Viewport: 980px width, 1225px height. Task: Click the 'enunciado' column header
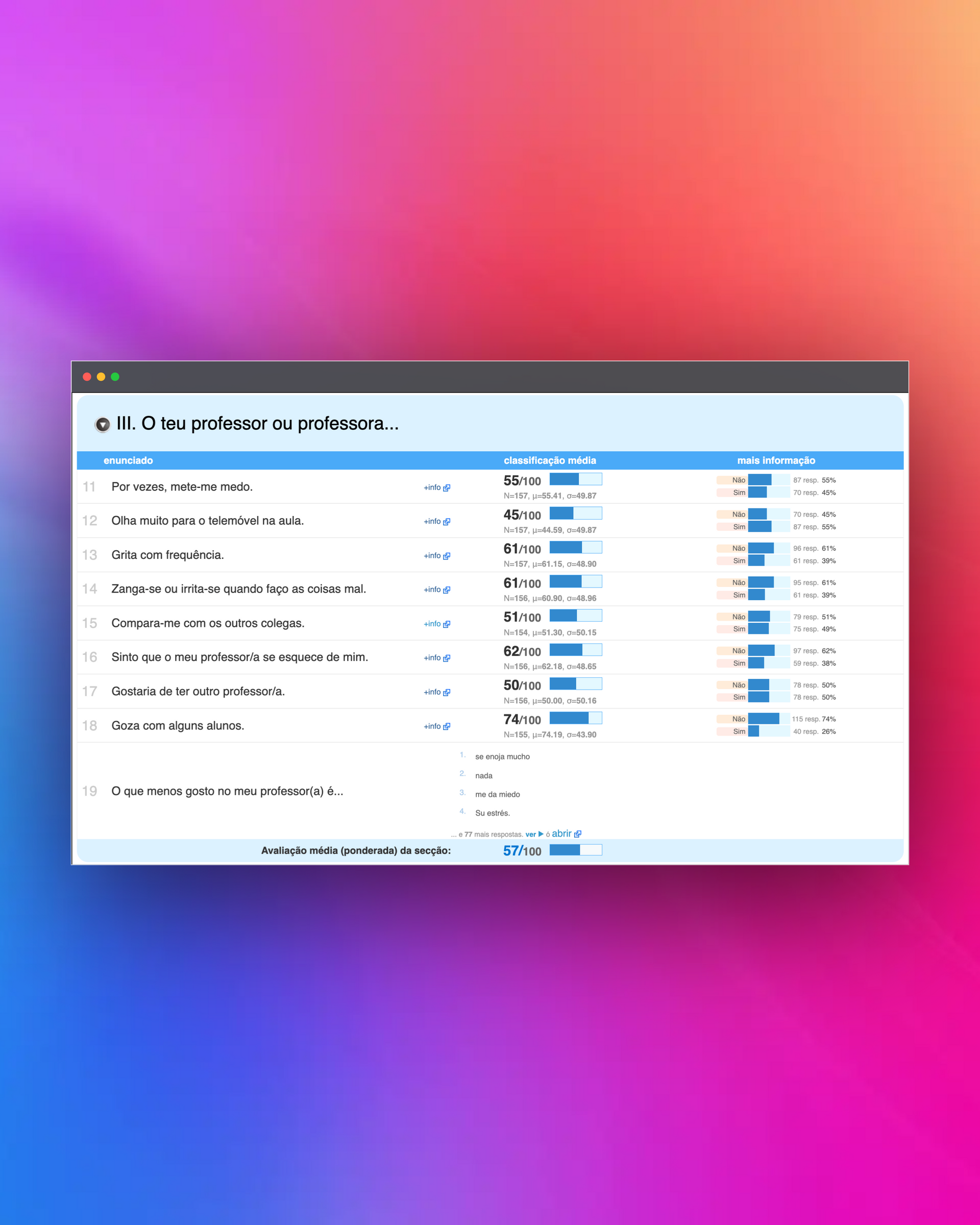(128, 460)
